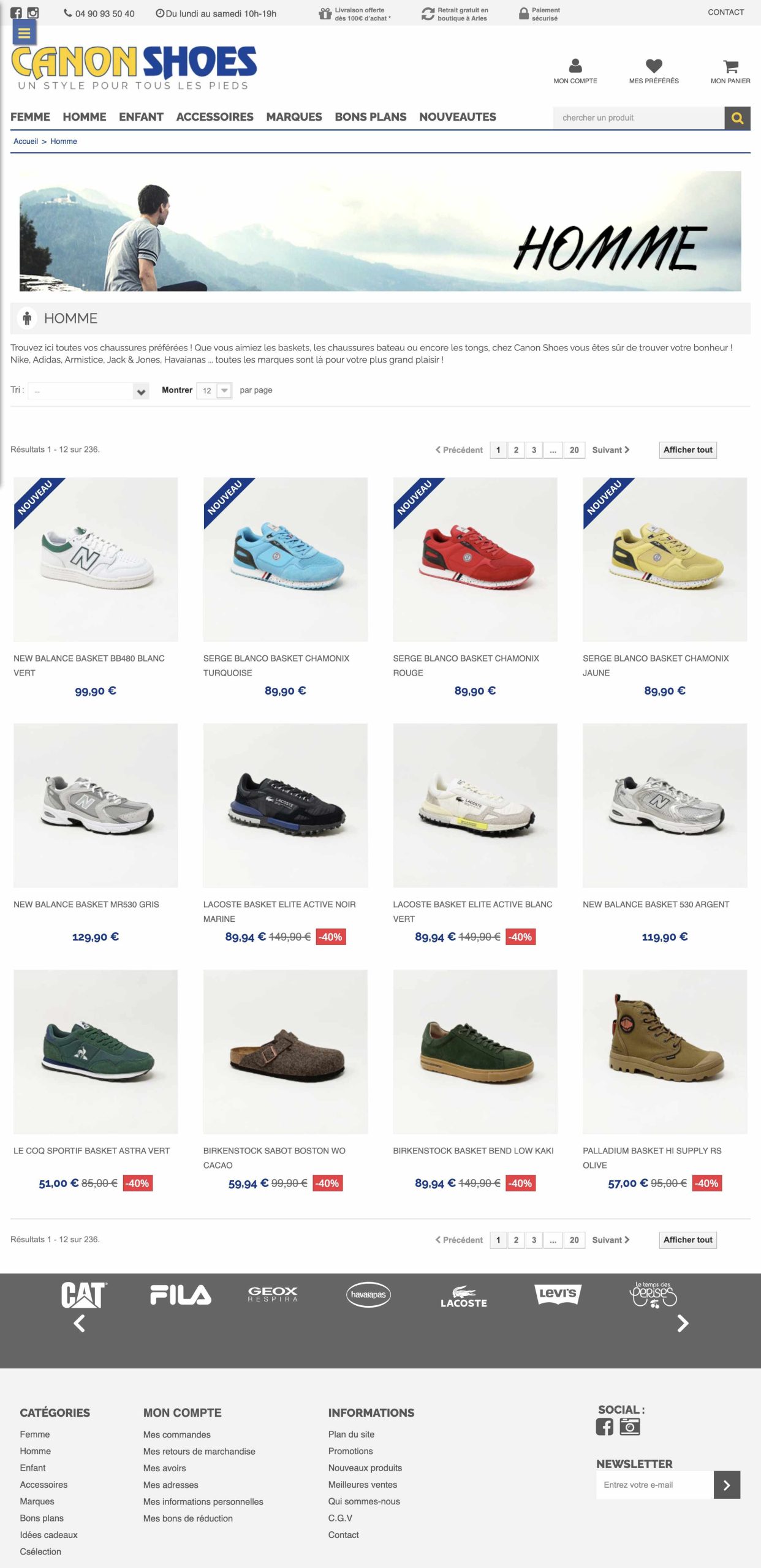
Task: Open the red Serge Blanco Chamonix thumbnail
Action: point(475,559)
